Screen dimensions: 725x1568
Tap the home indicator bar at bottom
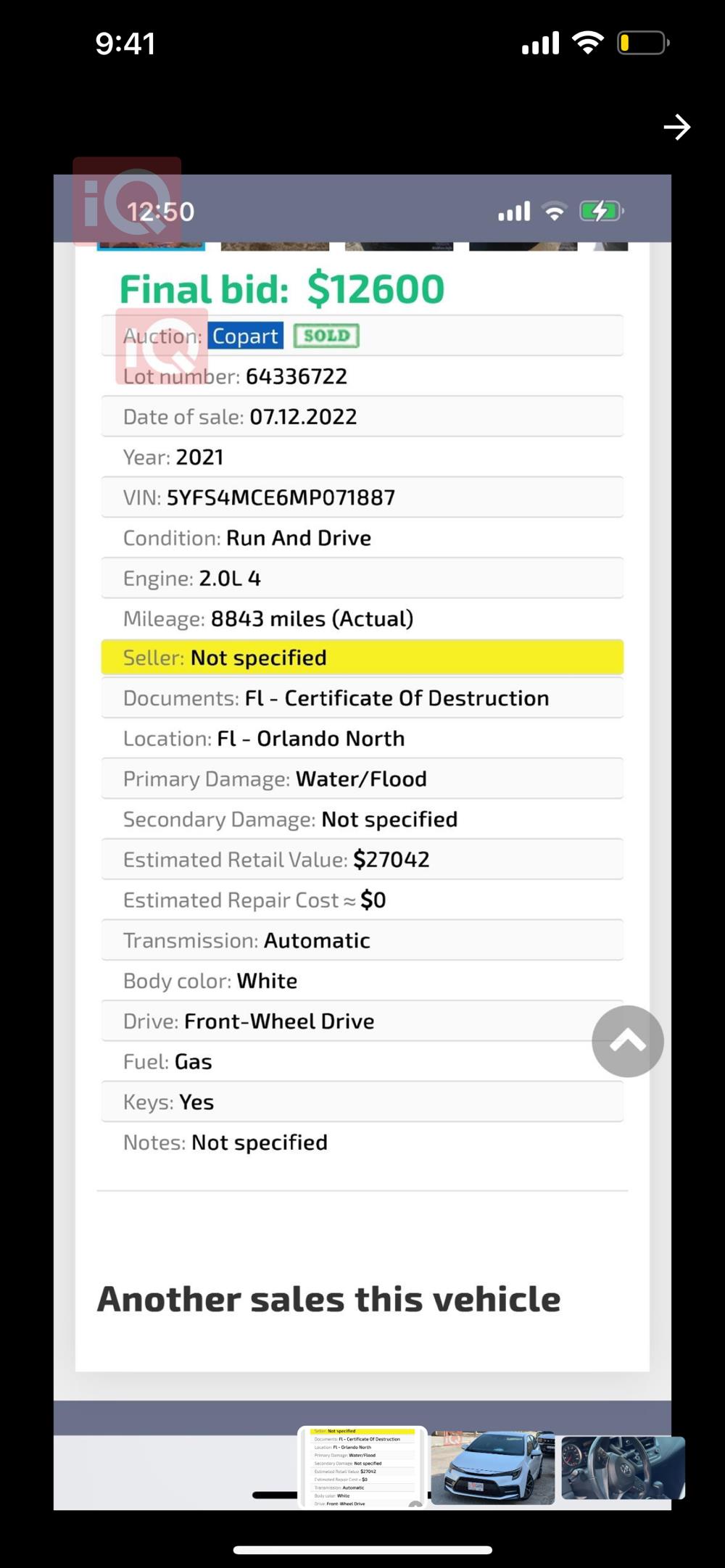362,1550
